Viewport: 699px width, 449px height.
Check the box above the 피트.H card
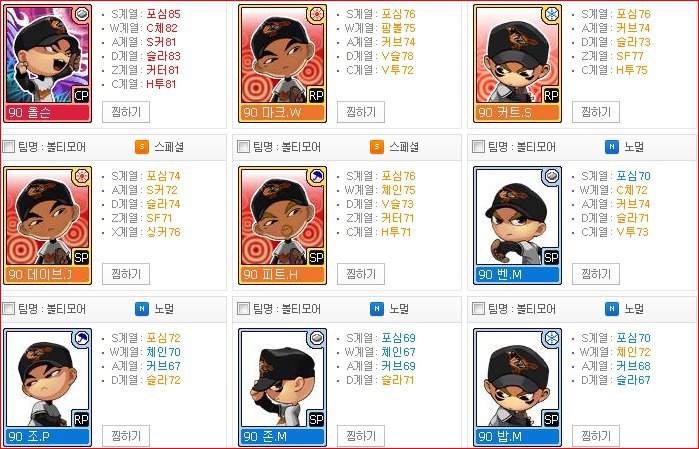[243, 147]
